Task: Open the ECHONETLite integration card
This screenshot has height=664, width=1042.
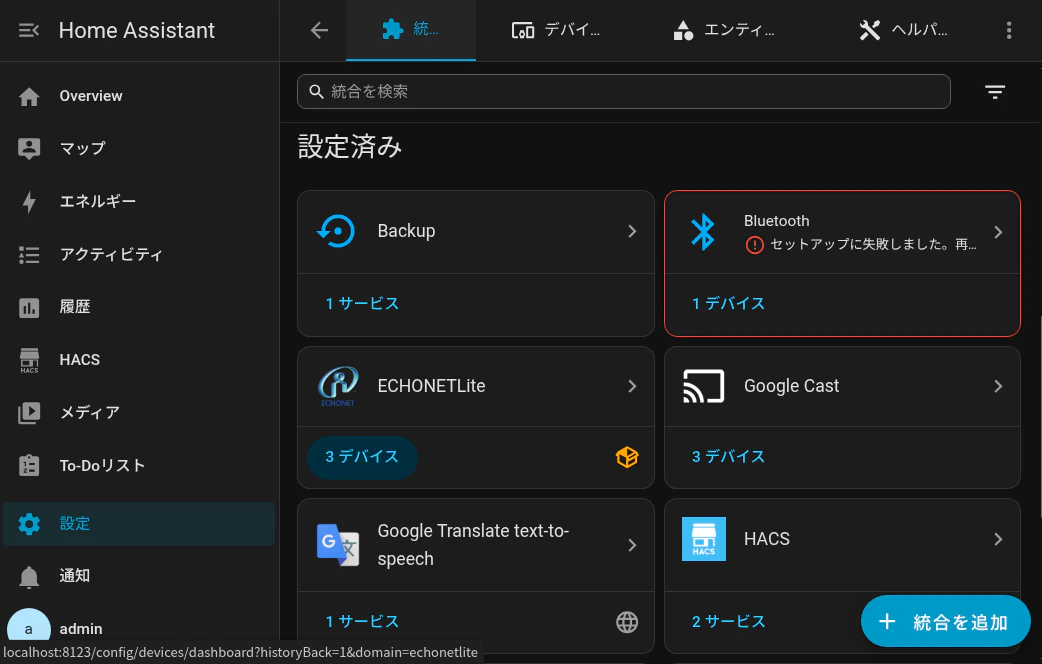Action: click(476, 386)
